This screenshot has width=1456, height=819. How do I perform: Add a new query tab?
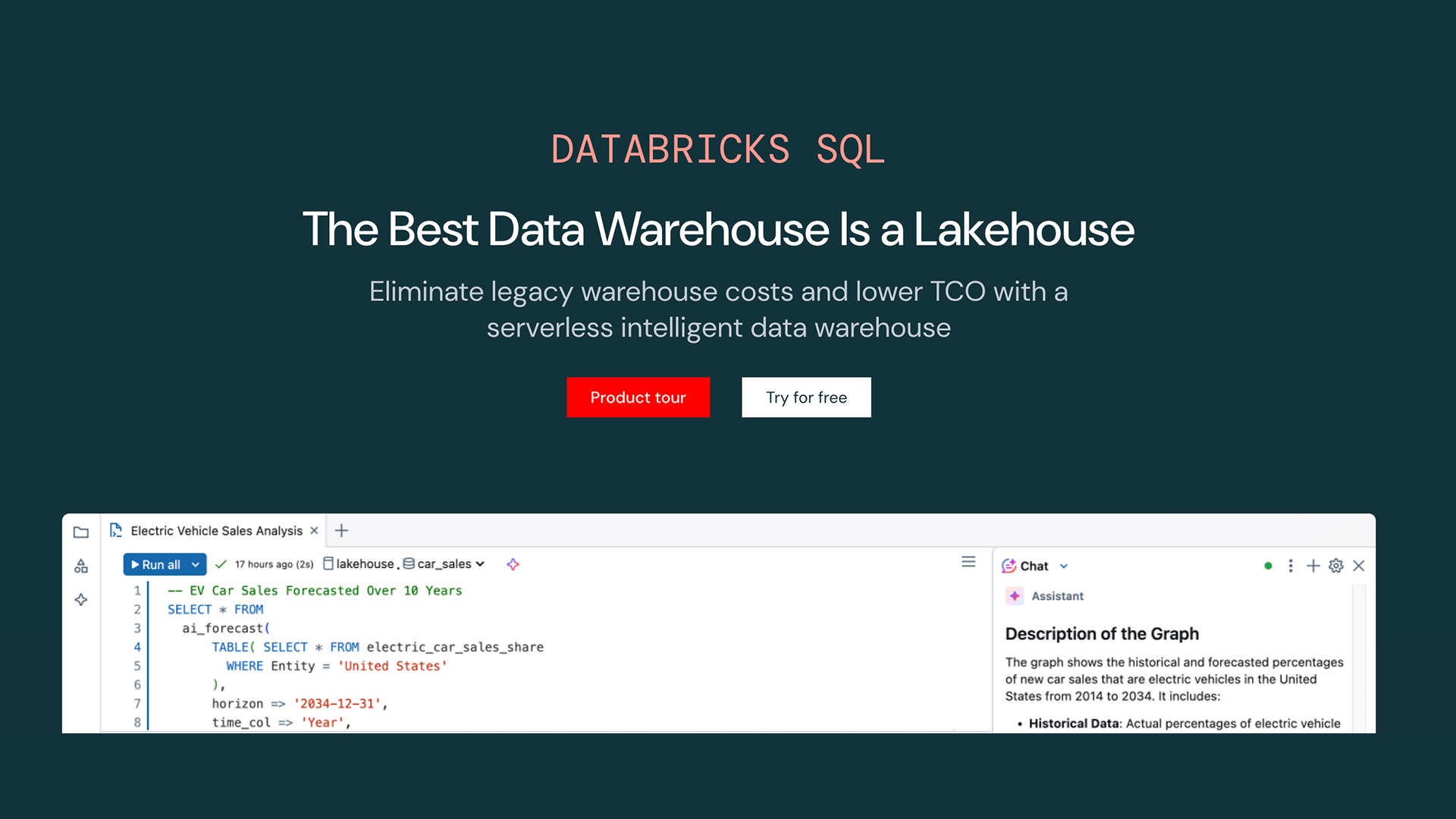click(x=342, y=531)
